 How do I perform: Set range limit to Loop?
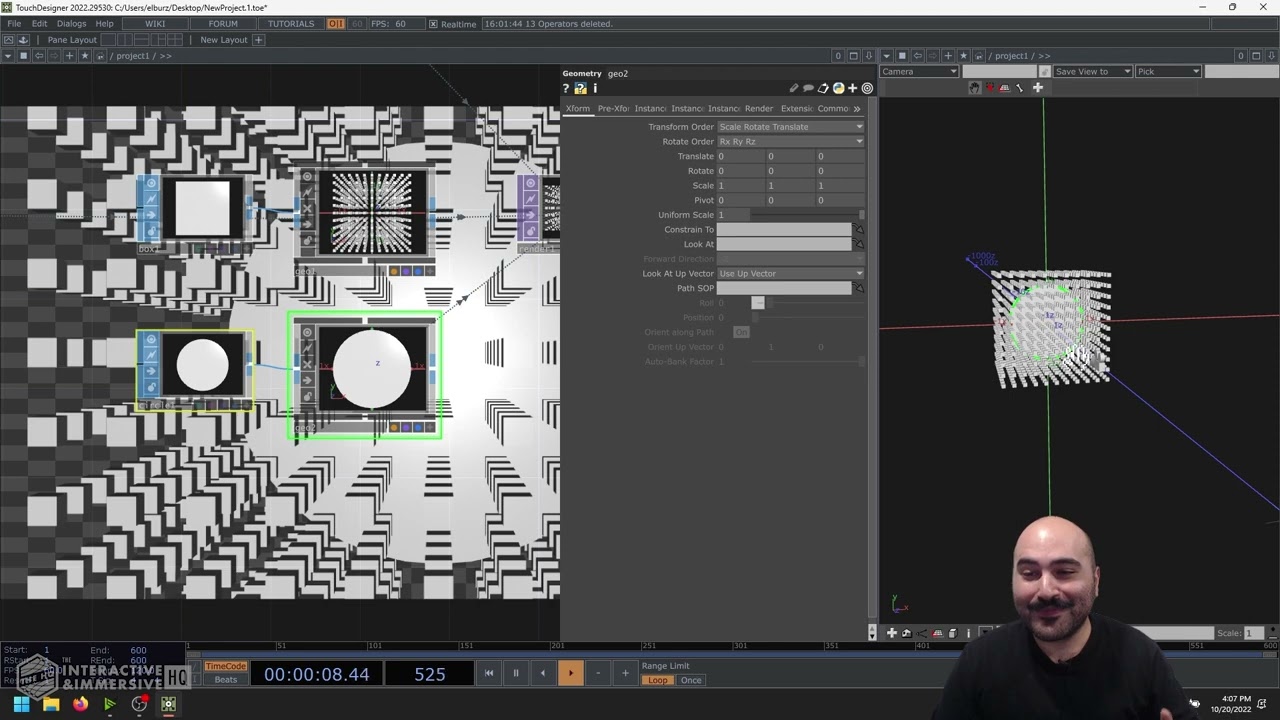tap(658, 680)
